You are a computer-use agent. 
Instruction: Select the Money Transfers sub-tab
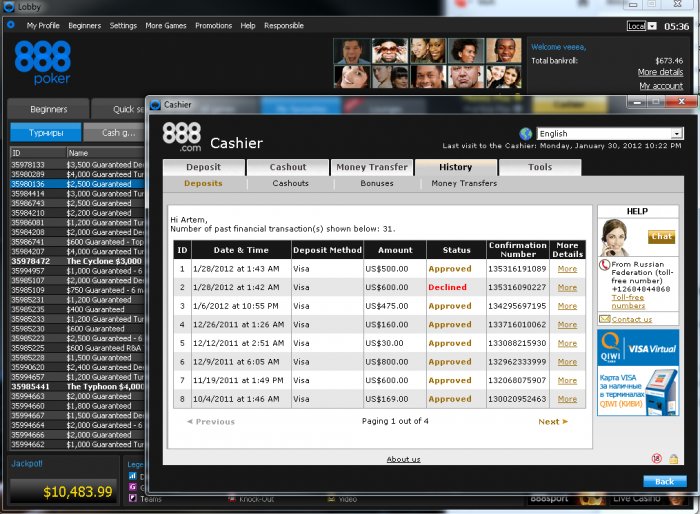(x=464, y=183)
